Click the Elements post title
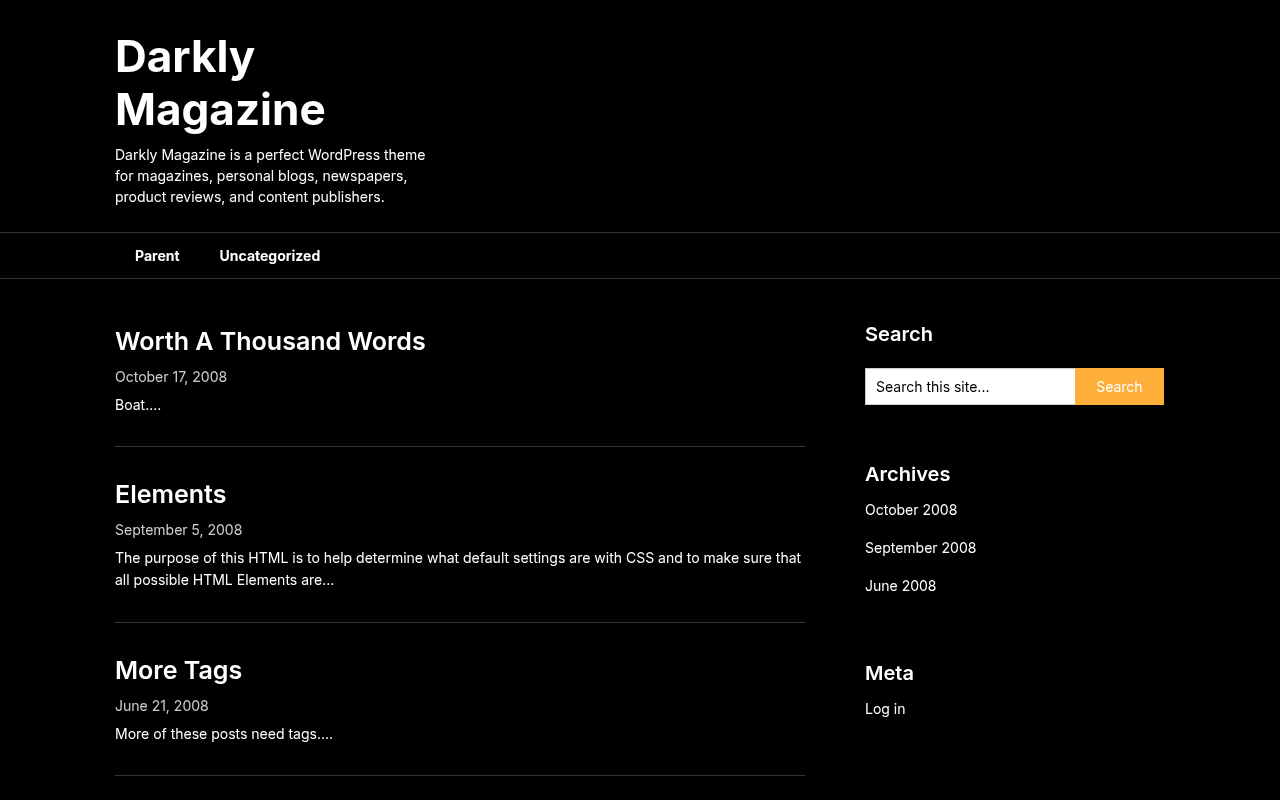 (x=171, y=494)
